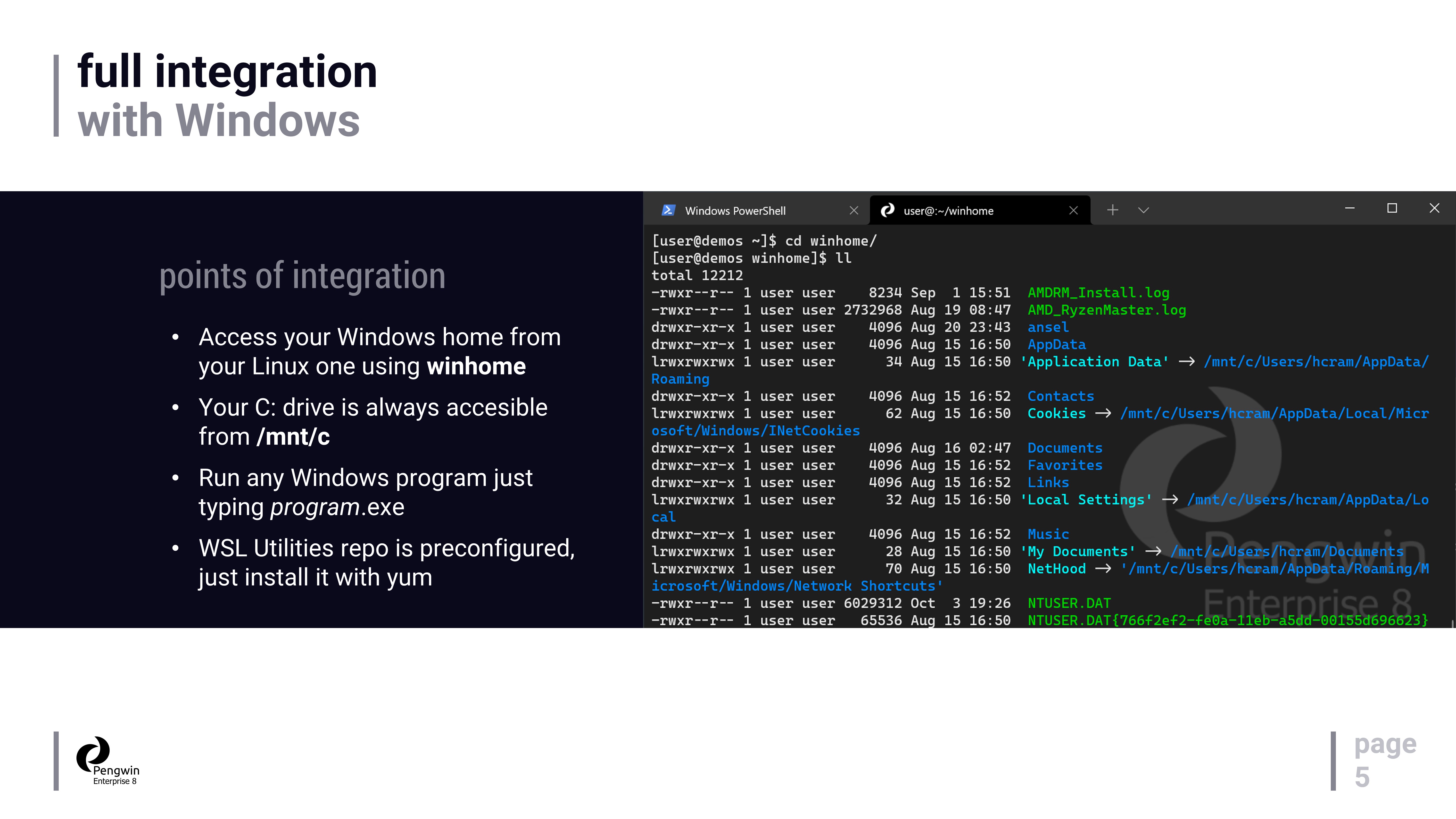Maximize the terminal window

point(1392,208)
